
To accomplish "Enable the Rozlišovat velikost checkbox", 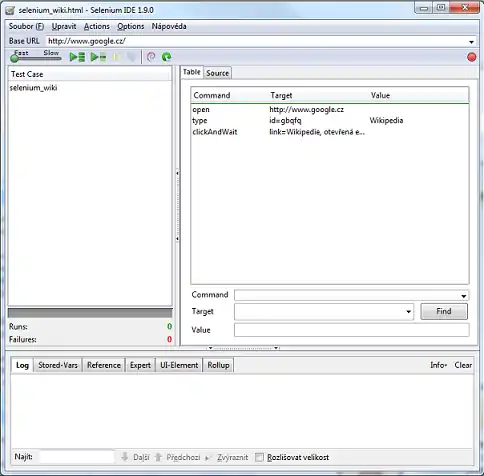I will point(259,457).
